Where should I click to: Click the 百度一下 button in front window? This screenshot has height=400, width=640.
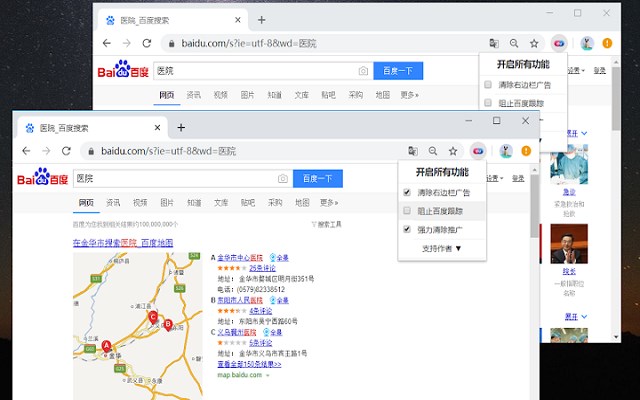[x=318, y=179]
